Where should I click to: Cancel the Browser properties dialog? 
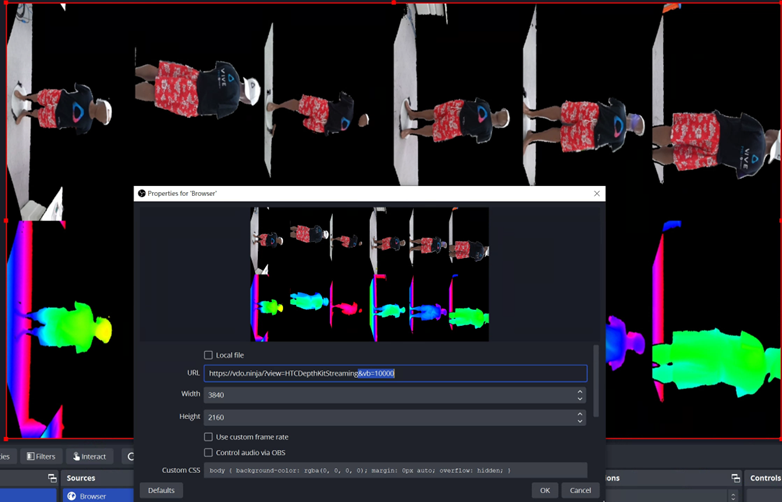click(579, 490)
